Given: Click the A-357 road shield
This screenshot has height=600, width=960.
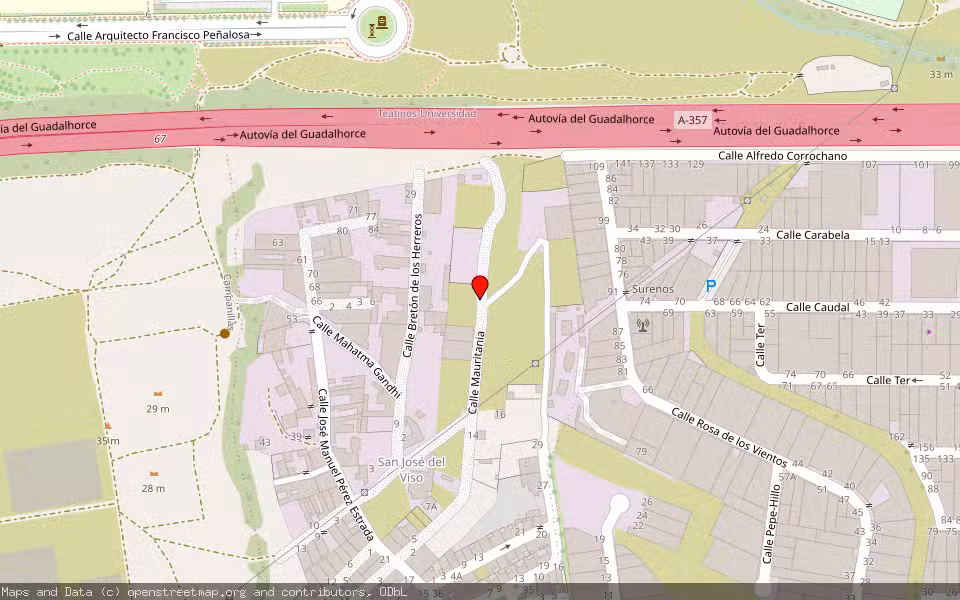Looking at the screenshot, I should (x=692, y=120).
